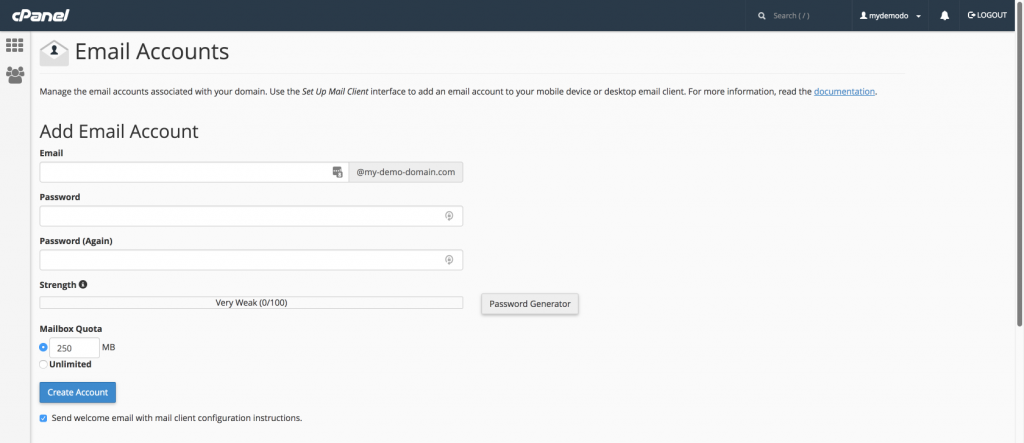Open the apps grid sidebar icon
1024x443 pixels.
coord(15,45)
